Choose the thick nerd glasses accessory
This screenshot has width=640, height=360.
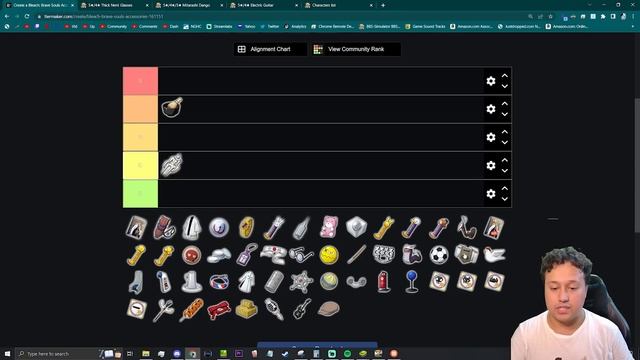pyautogui.click(x=302, y=255)
